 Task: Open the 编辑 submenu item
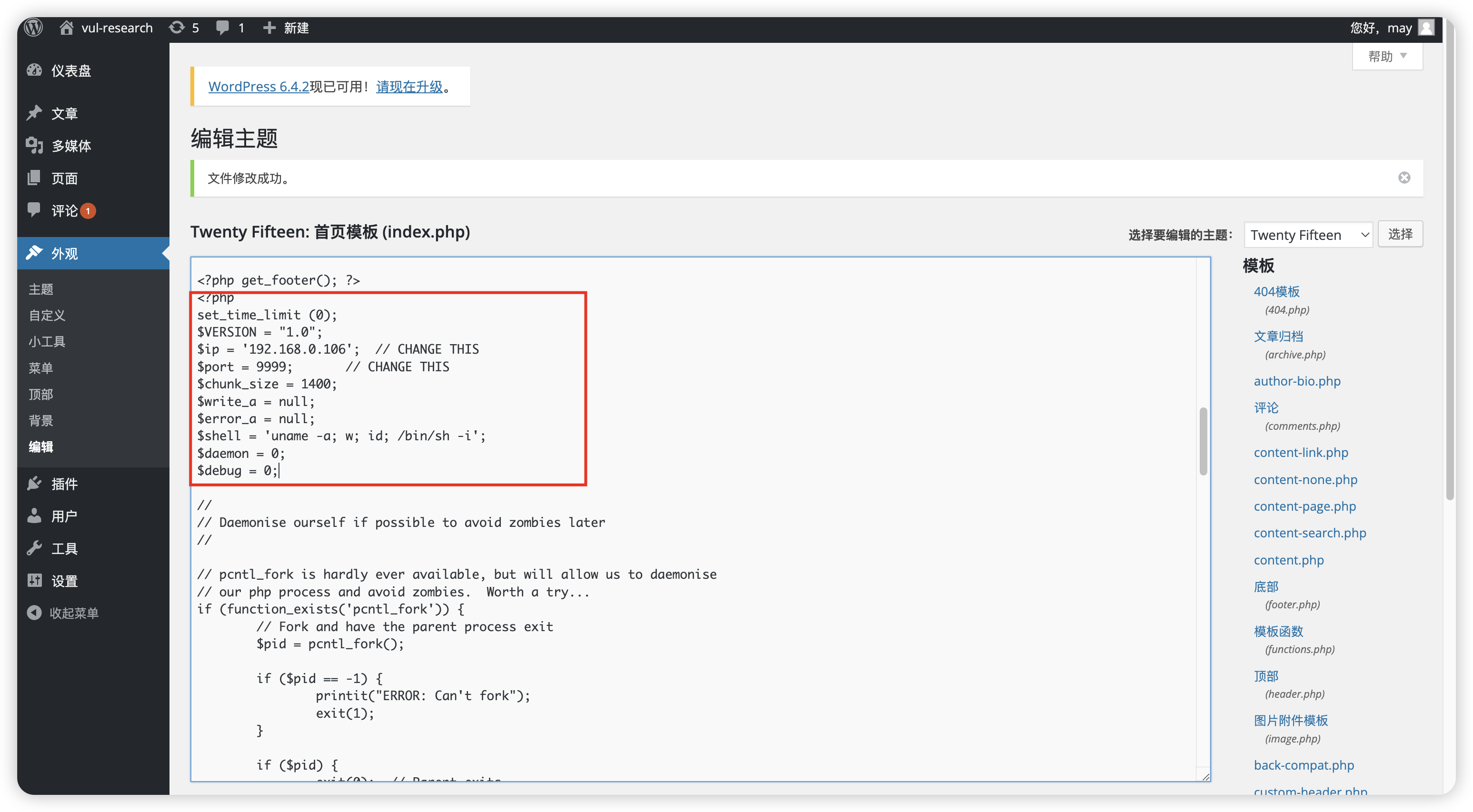(41, 446)
